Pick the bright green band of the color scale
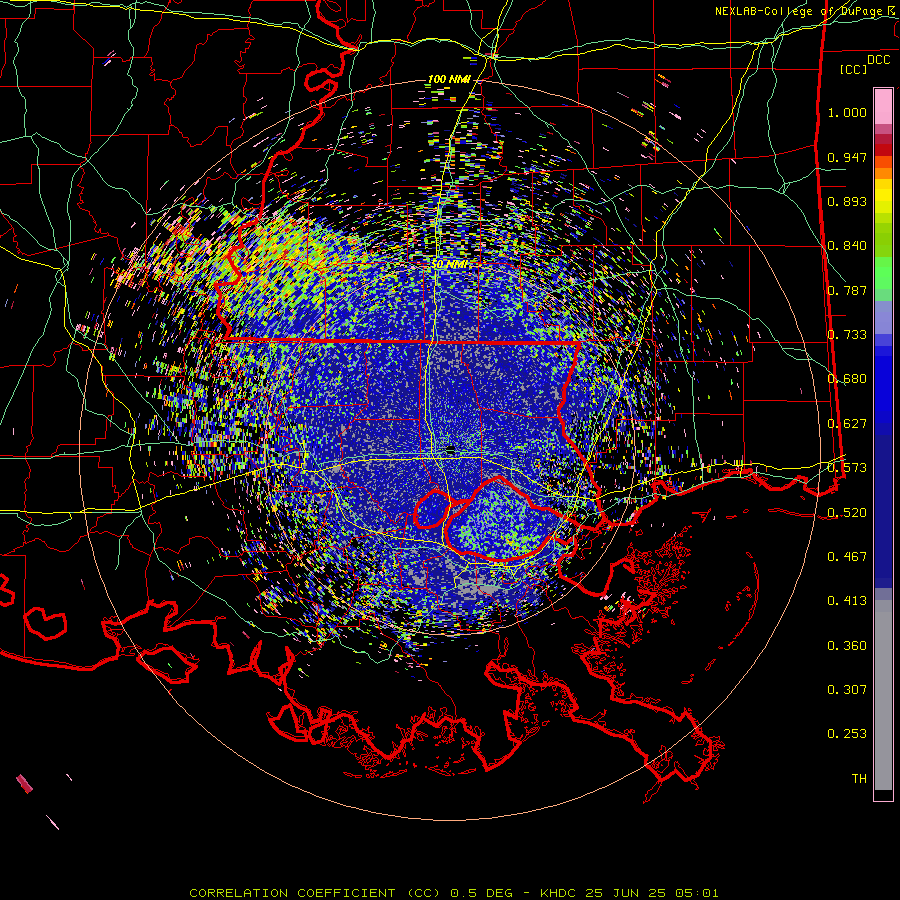The width and height of the screenshot is (900, 900). click(883, 272)
